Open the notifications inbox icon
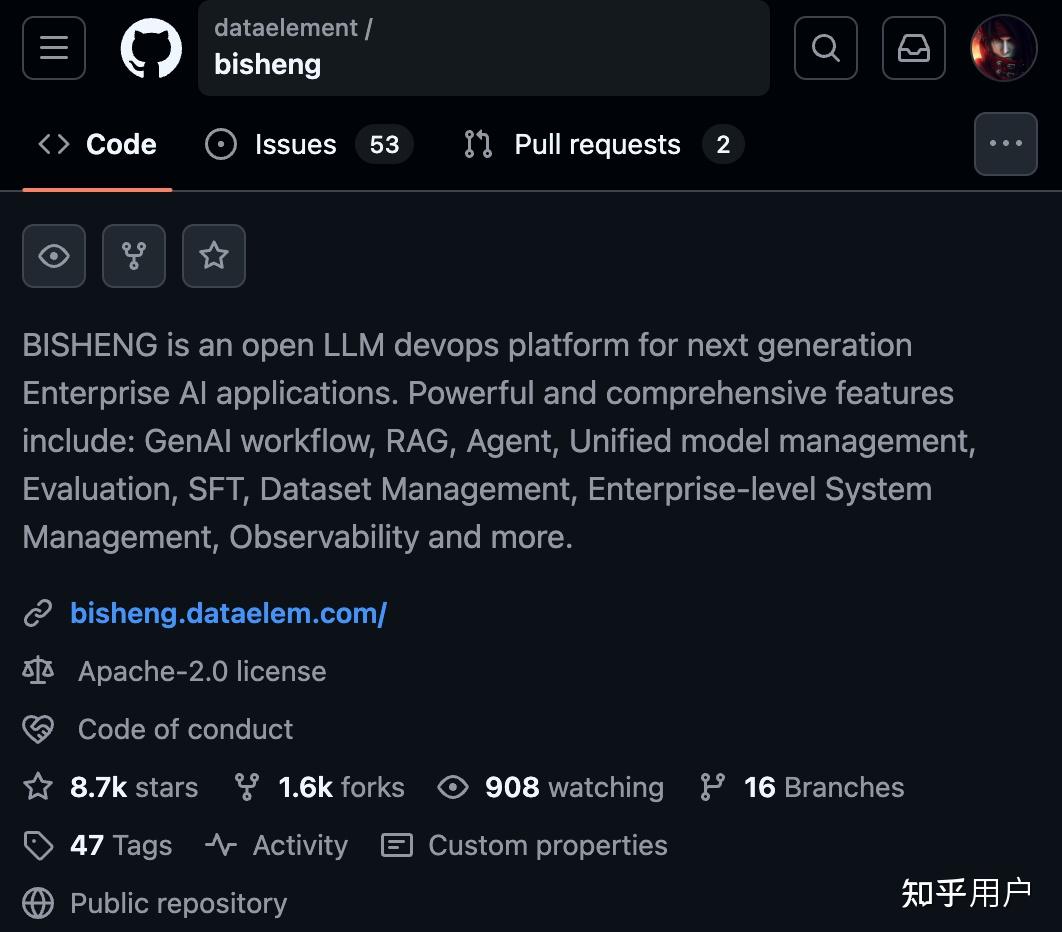Image resolution: width=1062 pixels, height=932 pixels. point(913,47)
